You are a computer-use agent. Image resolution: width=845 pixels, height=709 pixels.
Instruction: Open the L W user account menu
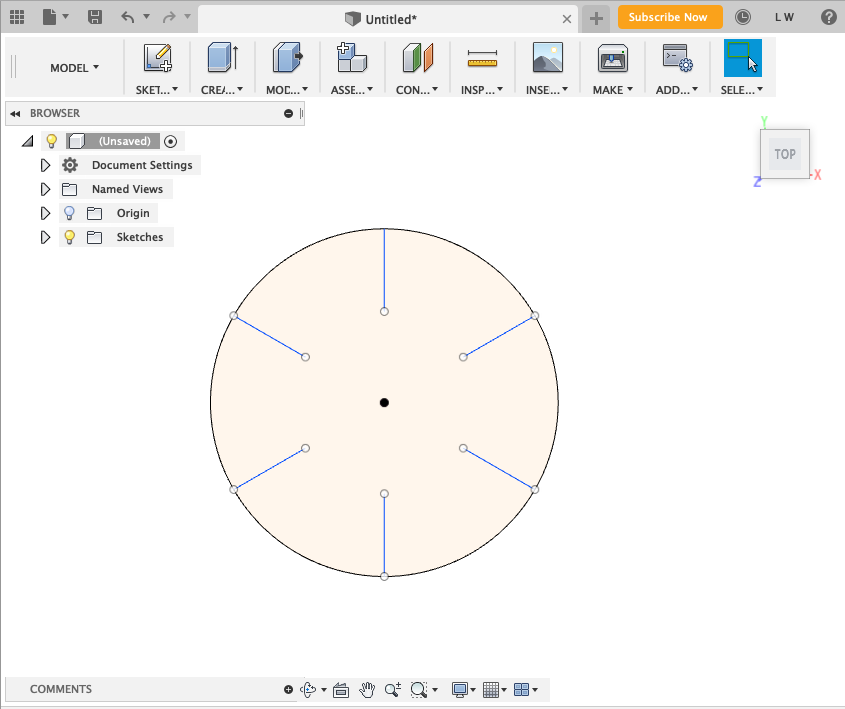[x=784, y=17]
